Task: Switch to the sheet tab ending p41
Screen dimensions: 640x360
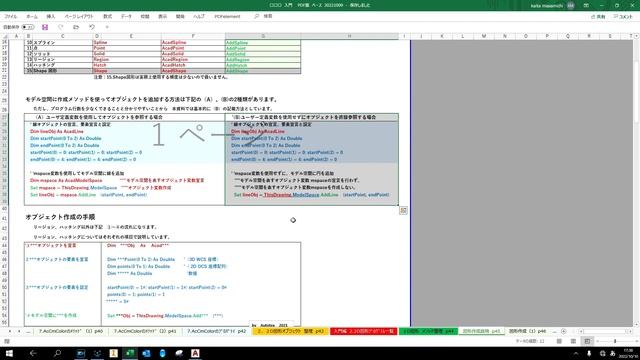Action: pyautogui.click(x=145, y=331)
